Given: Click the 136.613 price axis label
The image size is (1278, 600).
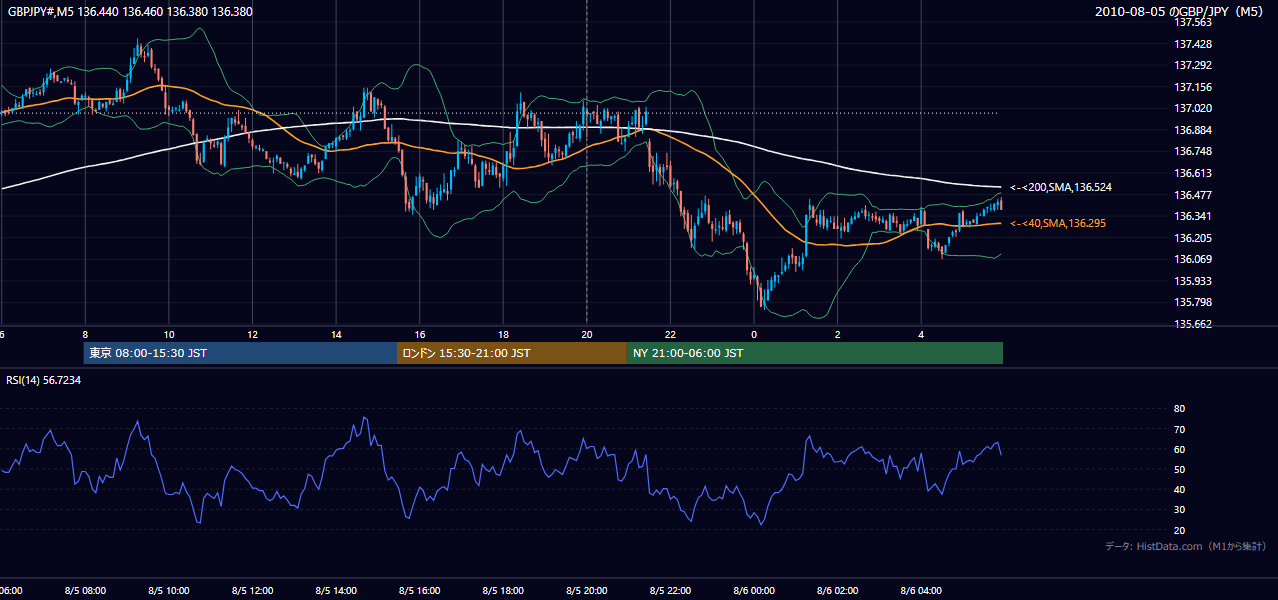Looking at the screenshot, I should [1192, 173].
